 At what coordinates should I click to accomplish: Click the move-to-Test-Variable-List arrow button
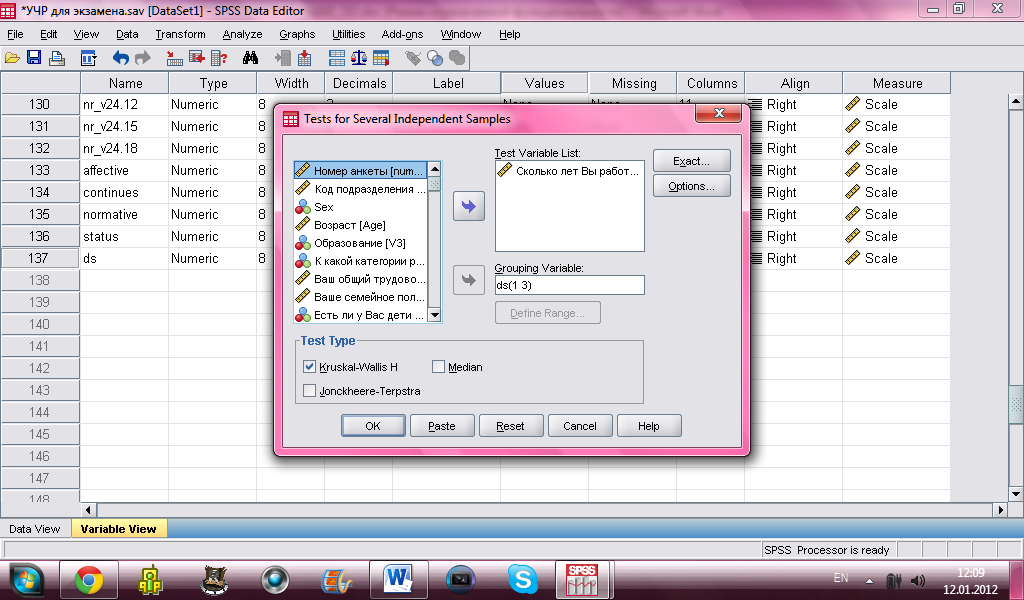pos(469,206)
